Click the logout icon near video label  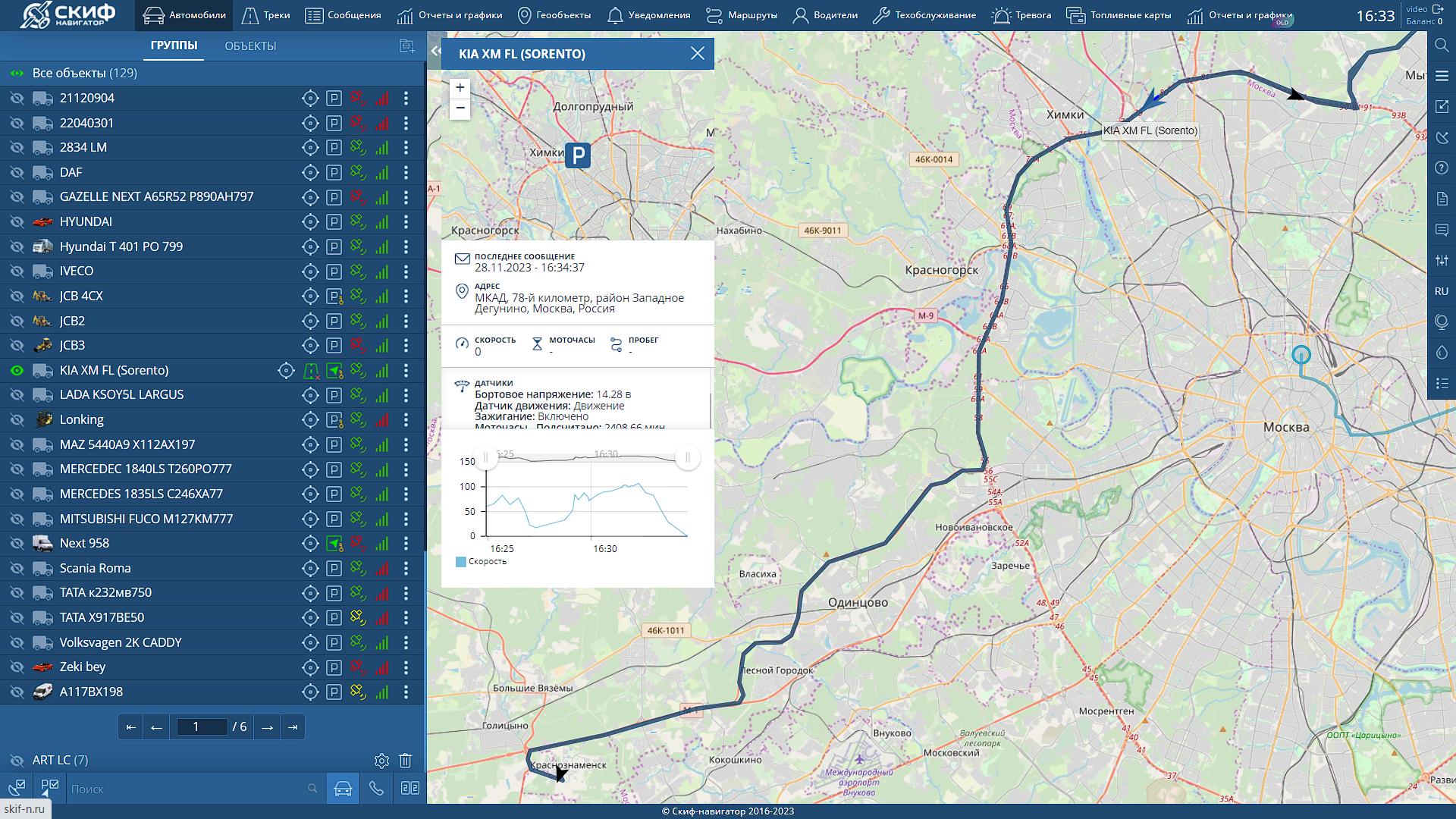pos(1438,9)
